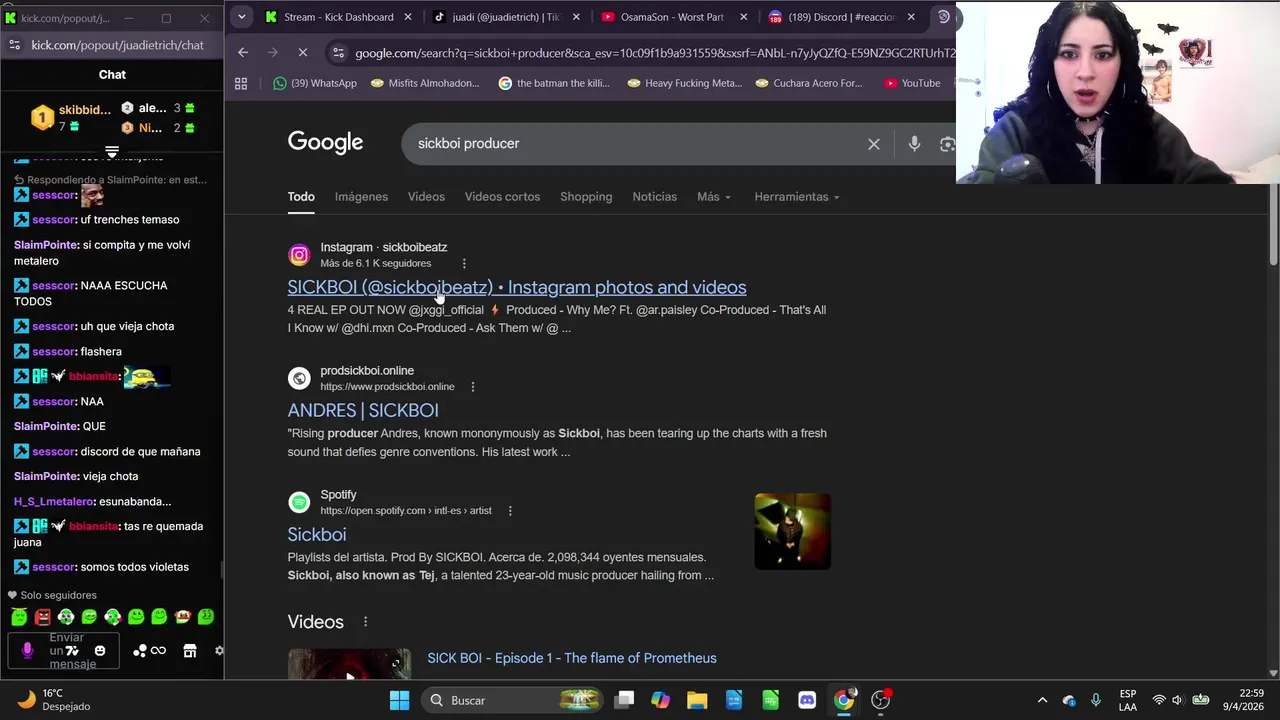
Task: Close the OsamaSon YouTube tab
Action: [743, 17]
